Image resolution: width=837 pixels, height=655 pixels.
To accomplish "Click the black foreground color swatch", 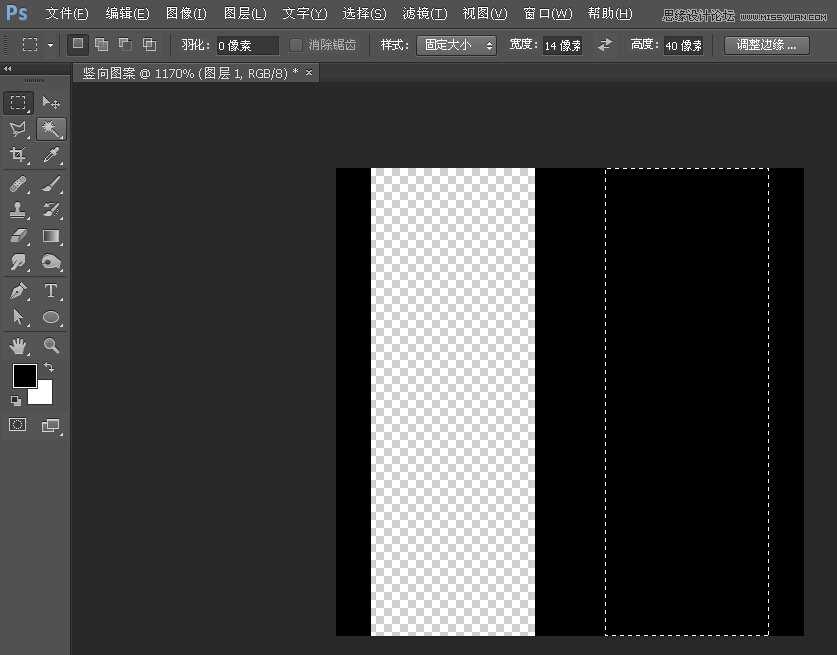I will [x=24, y=377].
